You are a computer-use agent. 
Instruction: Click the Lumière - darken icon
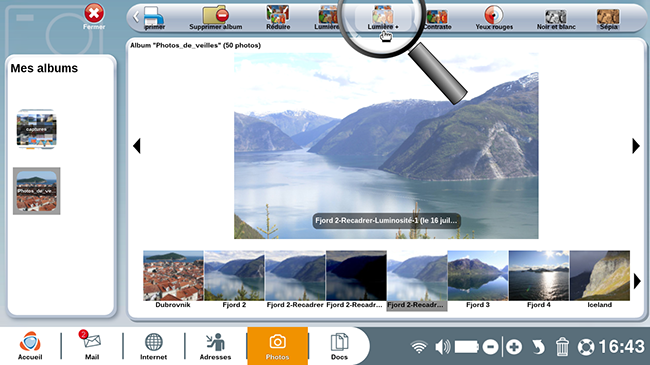click(x=327, y=15)
